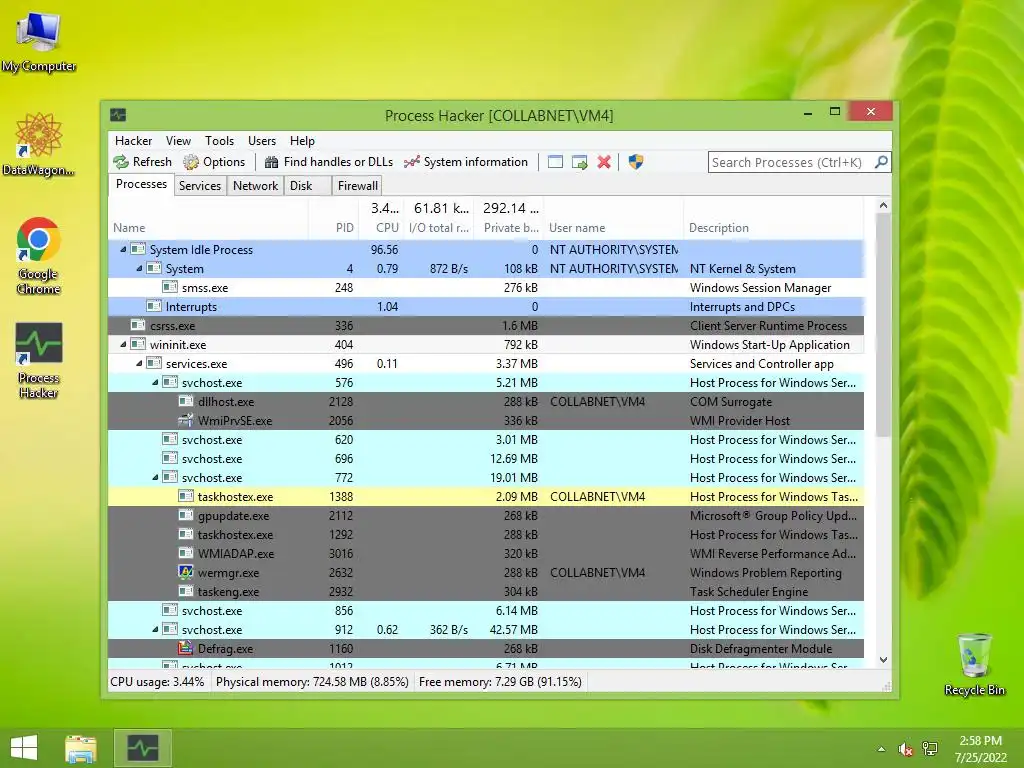The height and width of the screenshot is (768, 1024).
Task: Open the Users menu
Action: [262, 140]
